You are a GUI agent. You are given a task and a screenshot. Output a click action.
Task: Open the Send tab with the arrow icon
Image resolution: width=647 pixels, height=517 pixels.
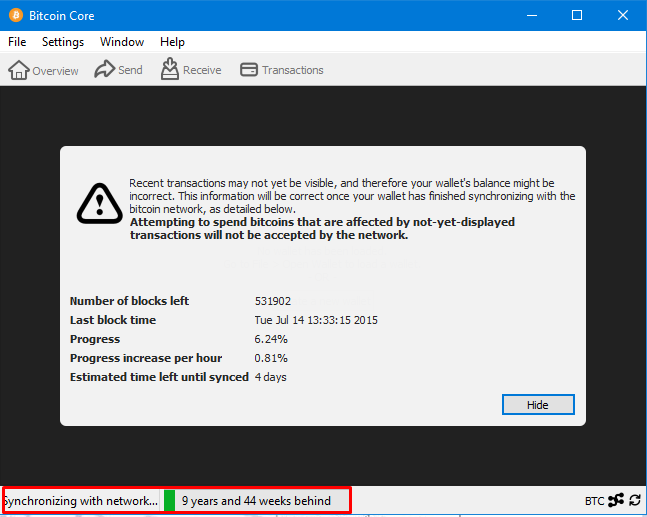[x=118, y=69]
